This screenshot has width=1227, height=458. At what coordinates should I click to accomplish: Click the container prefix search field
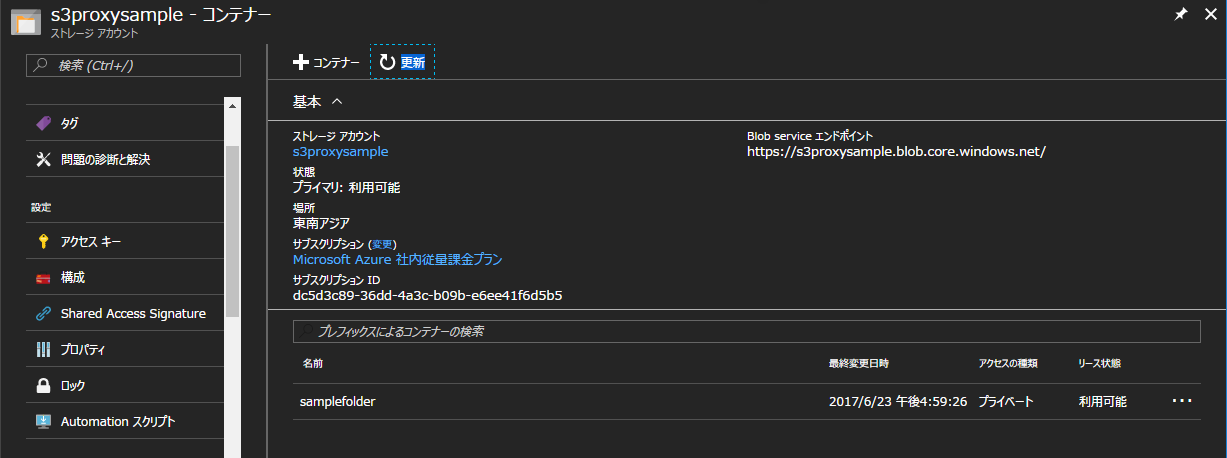click(746, 331)
